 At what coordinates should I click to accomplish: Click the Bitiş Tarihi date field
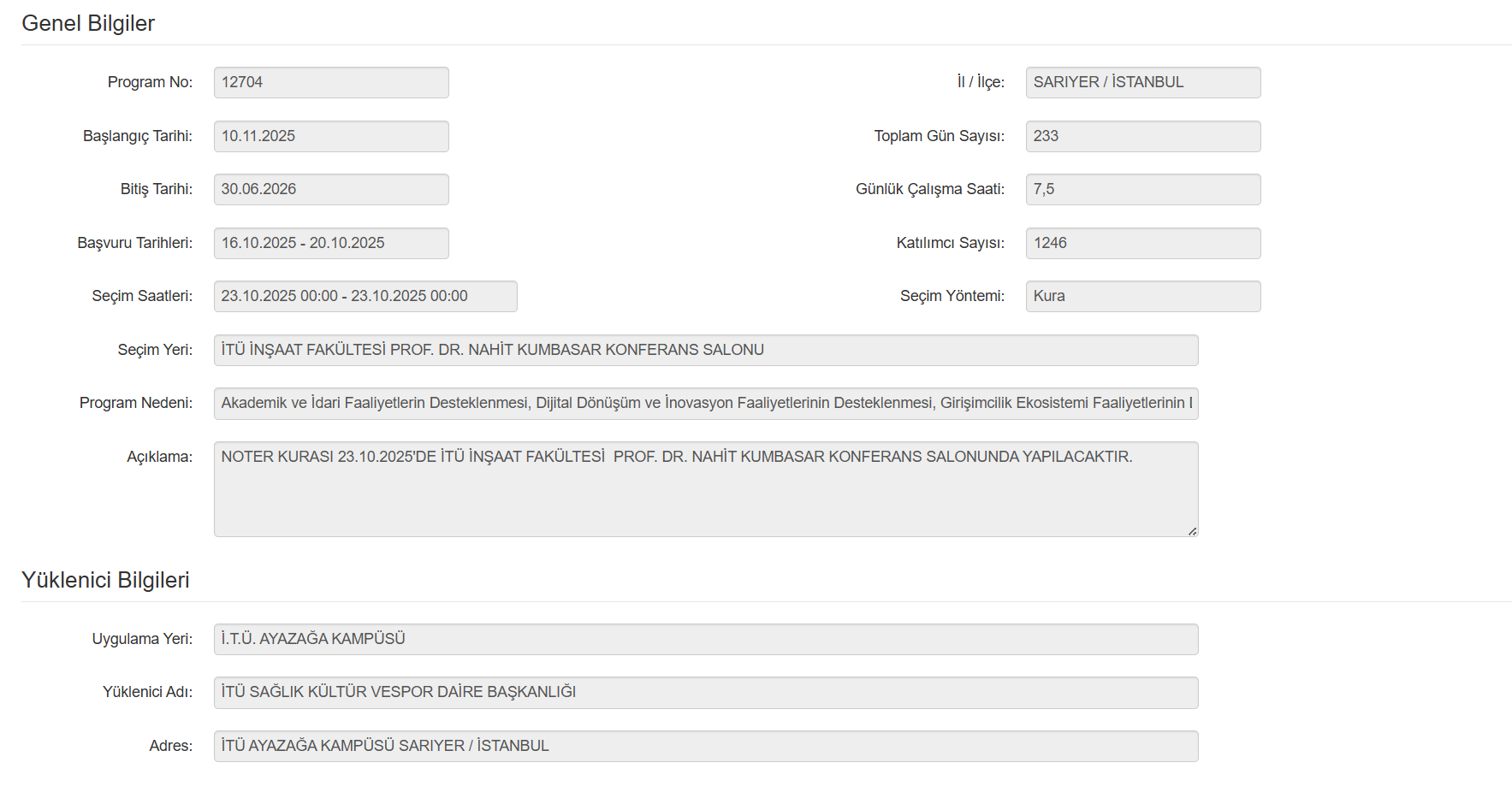(x=330, y=189)
